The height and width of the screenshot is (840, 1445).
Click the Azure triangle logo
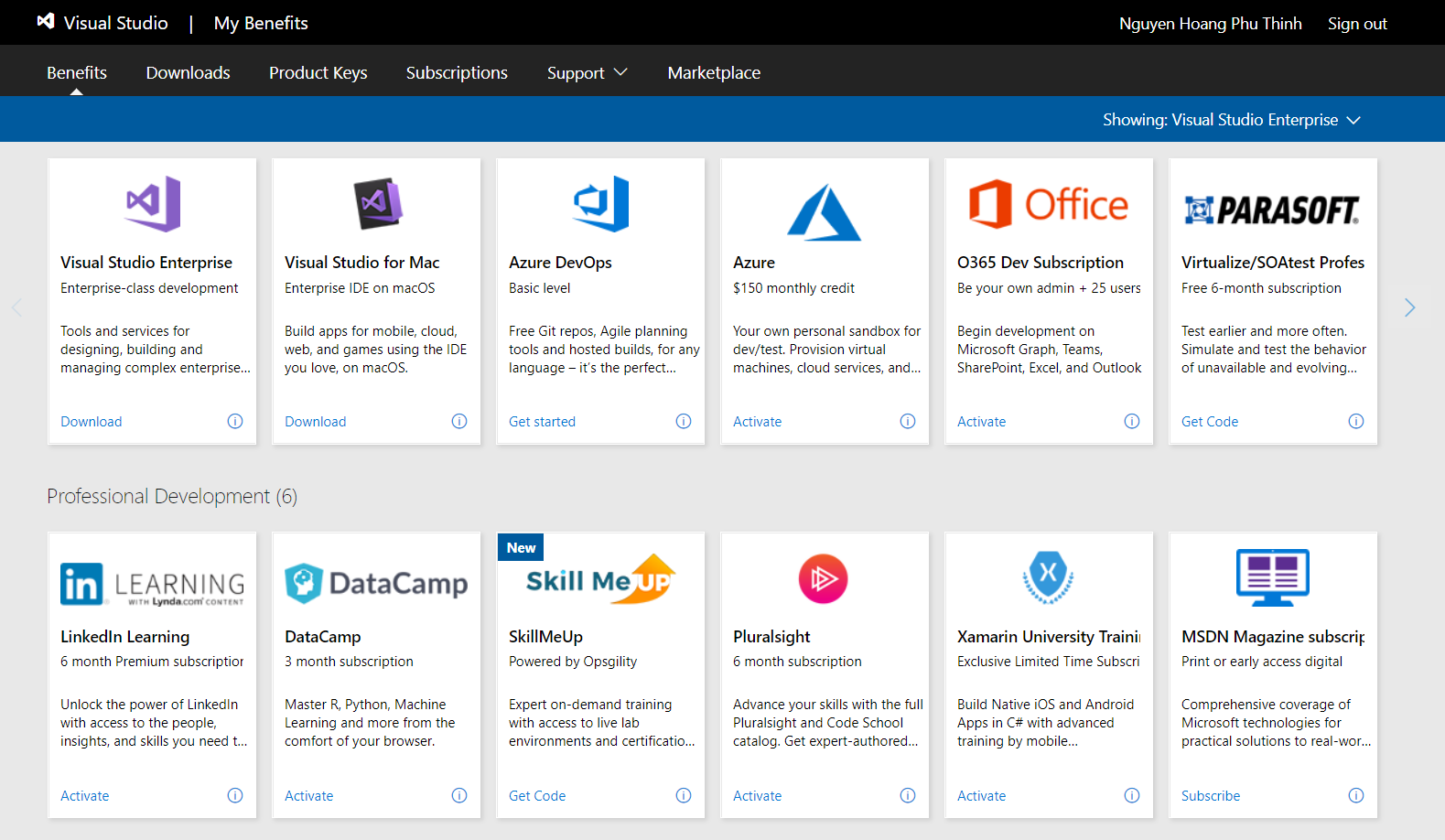pyautogui.click(x=825, y=212)
